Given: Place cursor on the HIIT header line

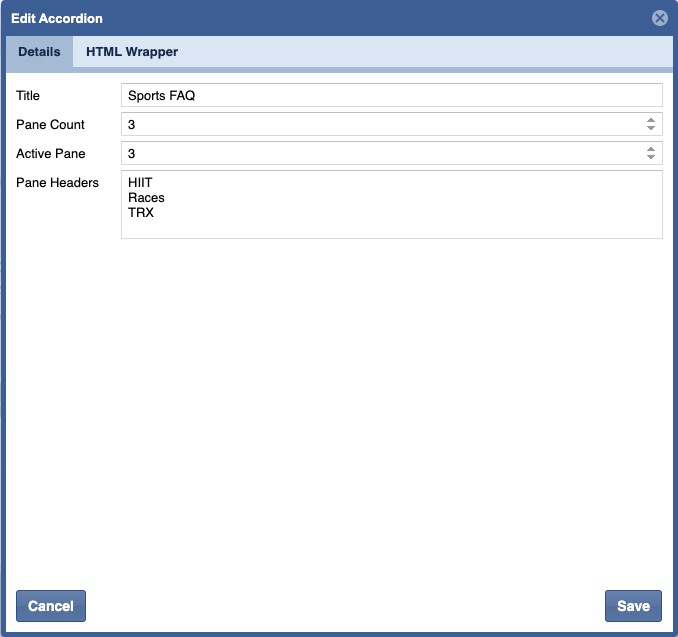Looking at the screenshot, I should (140, 184).
